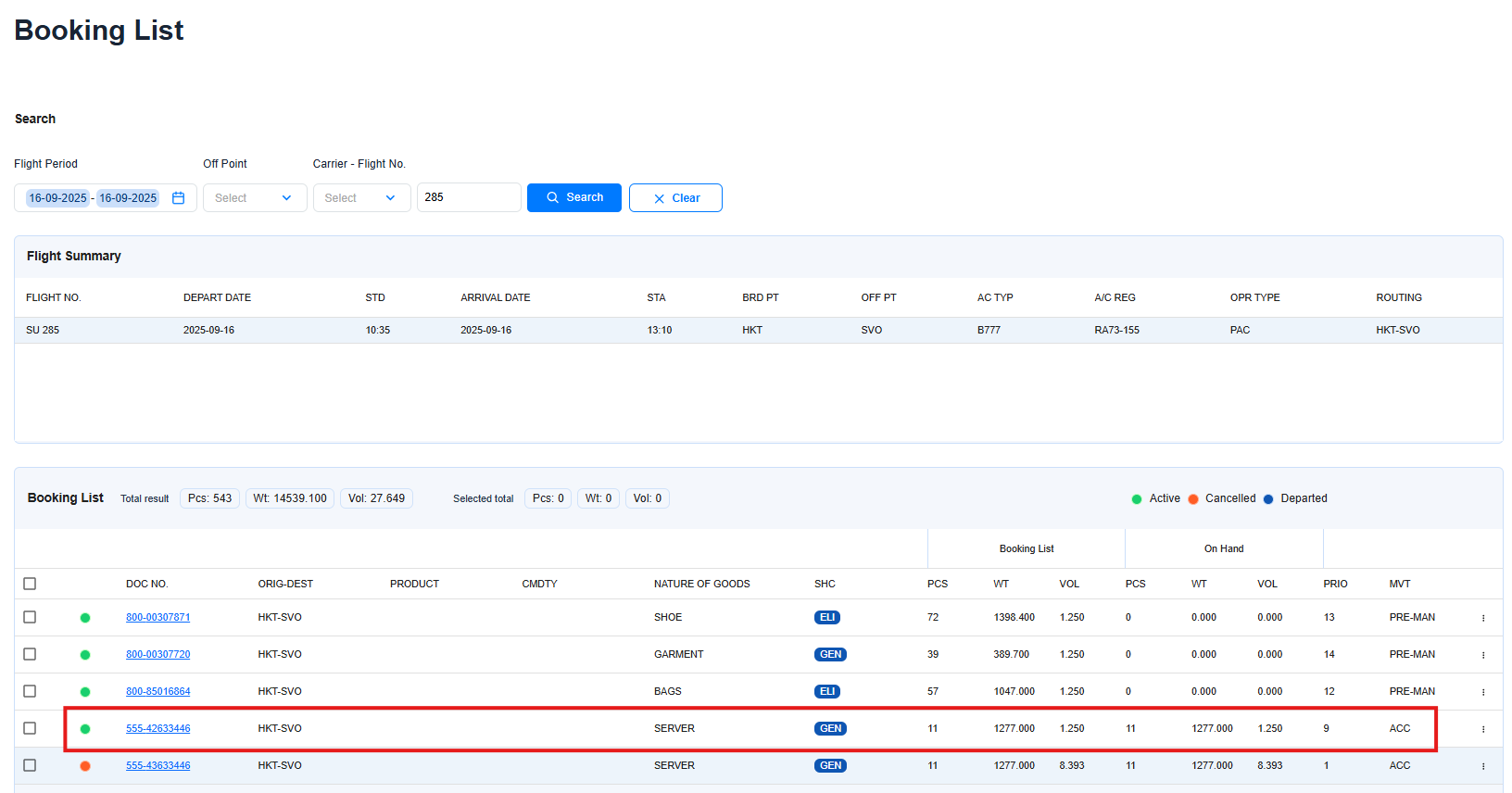The image size is (1512, 793).
Task: Tick the select-all checkbox in table header
Action: [x=30, y=584]
